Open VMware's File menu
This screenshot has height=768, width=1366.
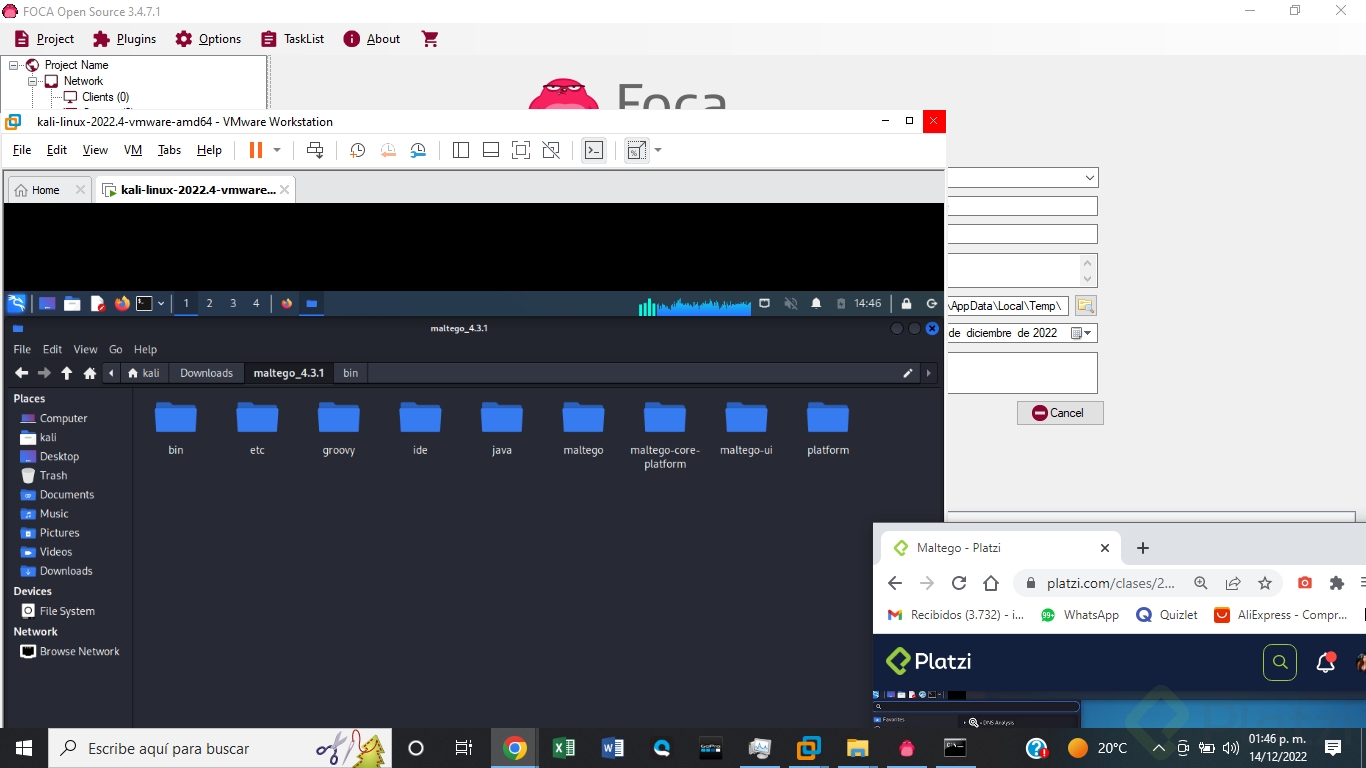(x=22, y=150)
